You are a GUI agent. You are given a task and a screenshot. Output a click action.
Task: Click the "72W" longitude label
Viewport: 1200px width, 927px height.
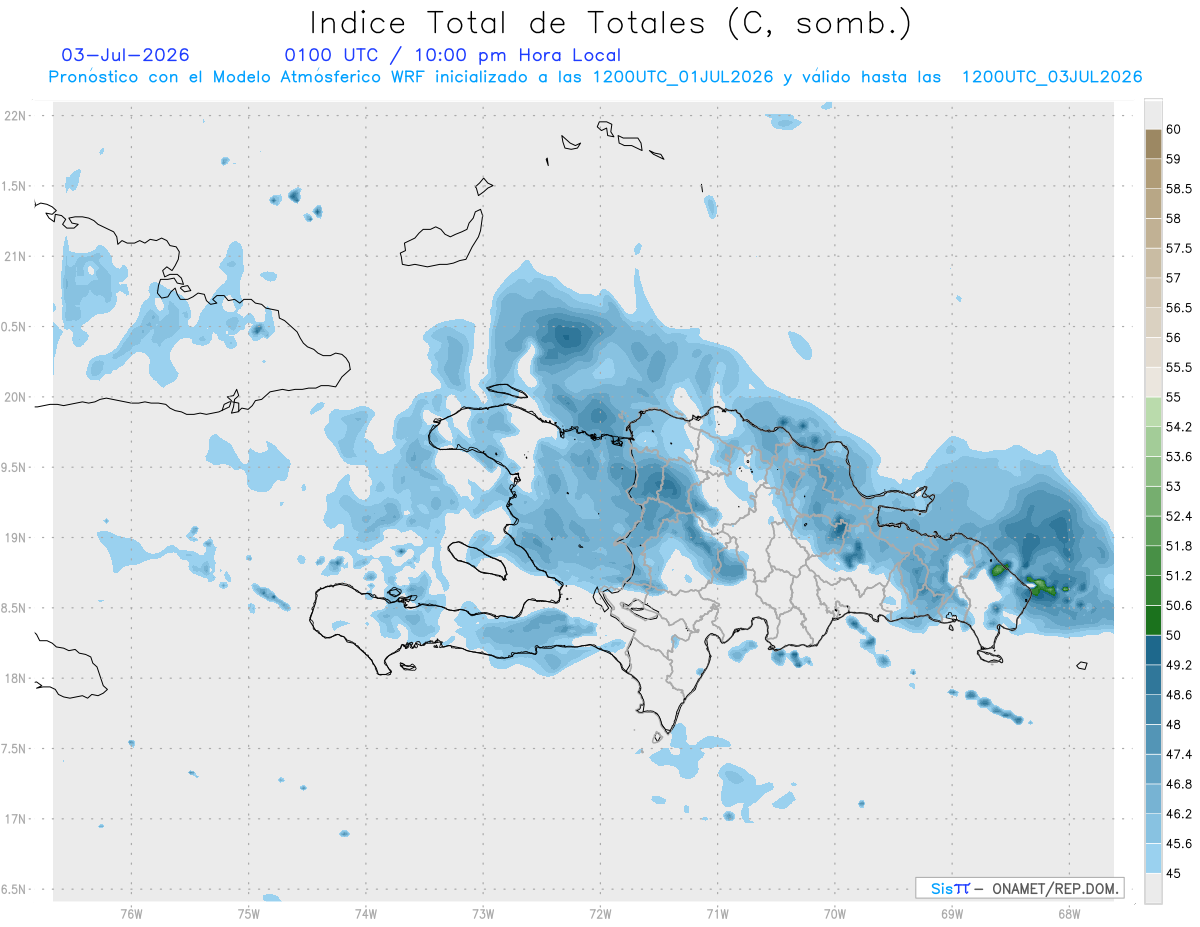pyautogui.click(x=600, y=913)
